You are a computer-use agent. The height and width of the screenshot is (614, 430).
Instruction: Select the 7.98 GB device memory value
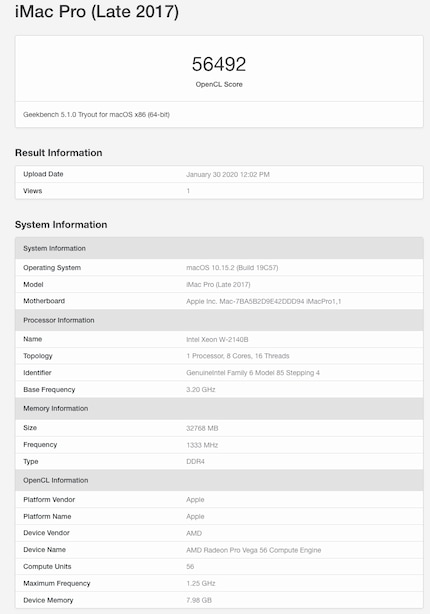click(199, 600)
